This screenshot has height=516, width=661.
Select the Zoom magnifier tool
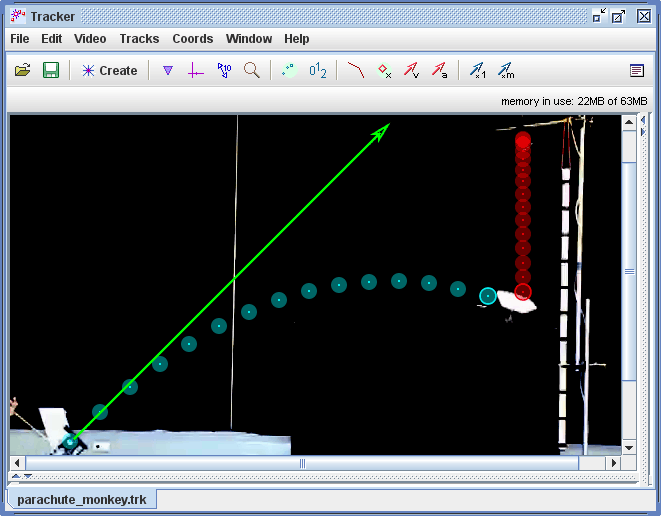(252, 71)
